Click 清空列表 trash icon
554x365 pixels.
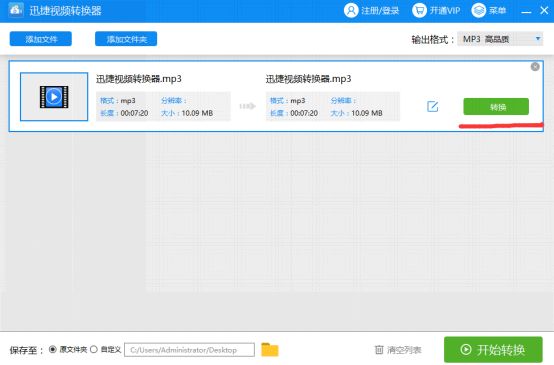click(379, 350)
